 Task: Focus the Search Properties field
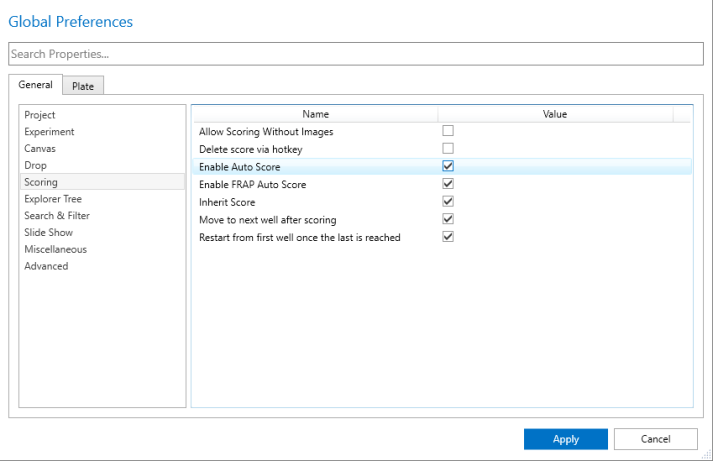click(356, 54)
